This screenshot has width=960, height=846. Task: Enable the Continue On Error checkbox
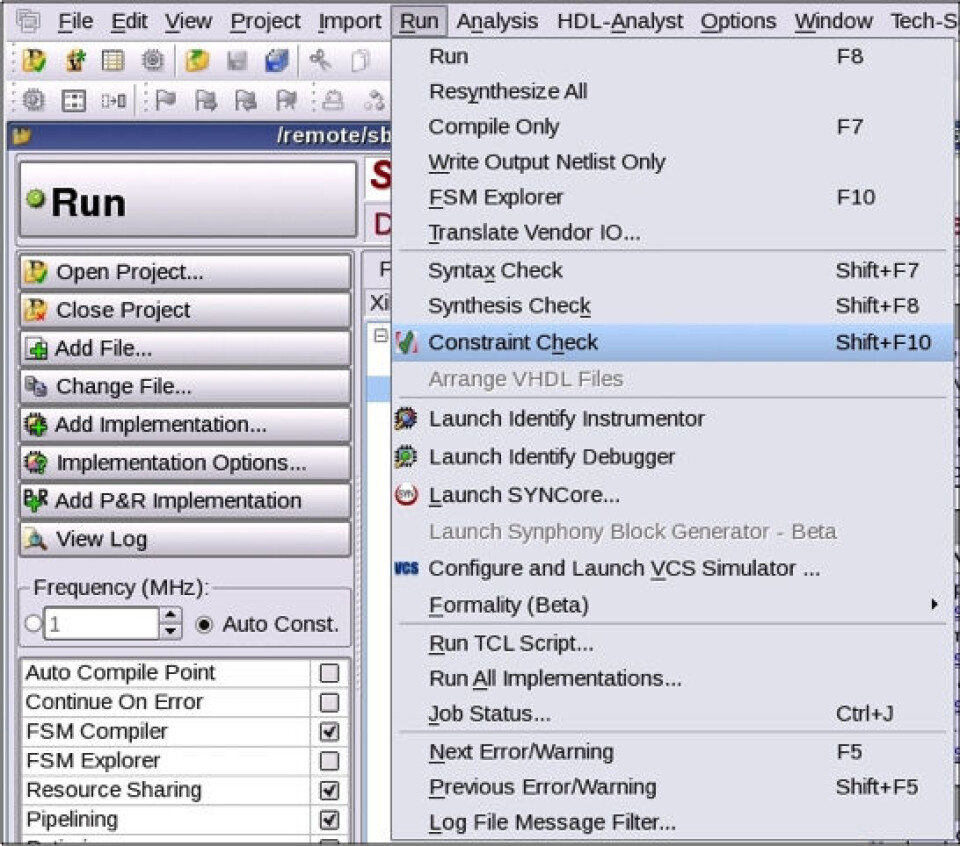coord(329,702)
